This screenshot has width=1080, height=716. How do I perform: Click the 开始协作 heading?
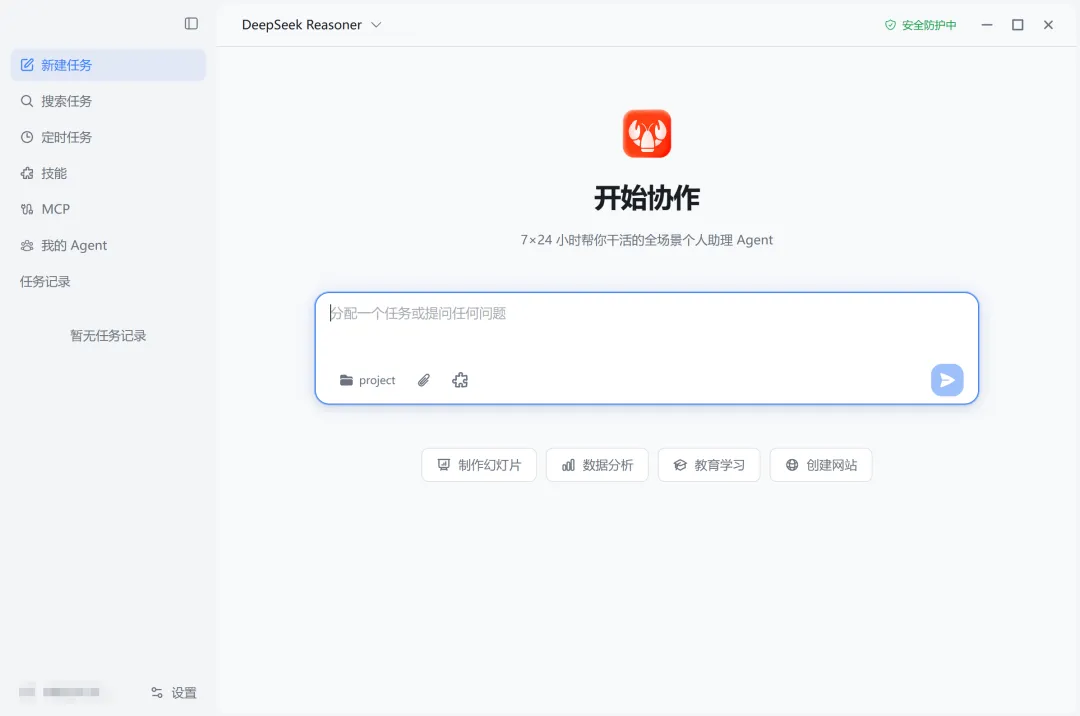[x=647, y=198]
